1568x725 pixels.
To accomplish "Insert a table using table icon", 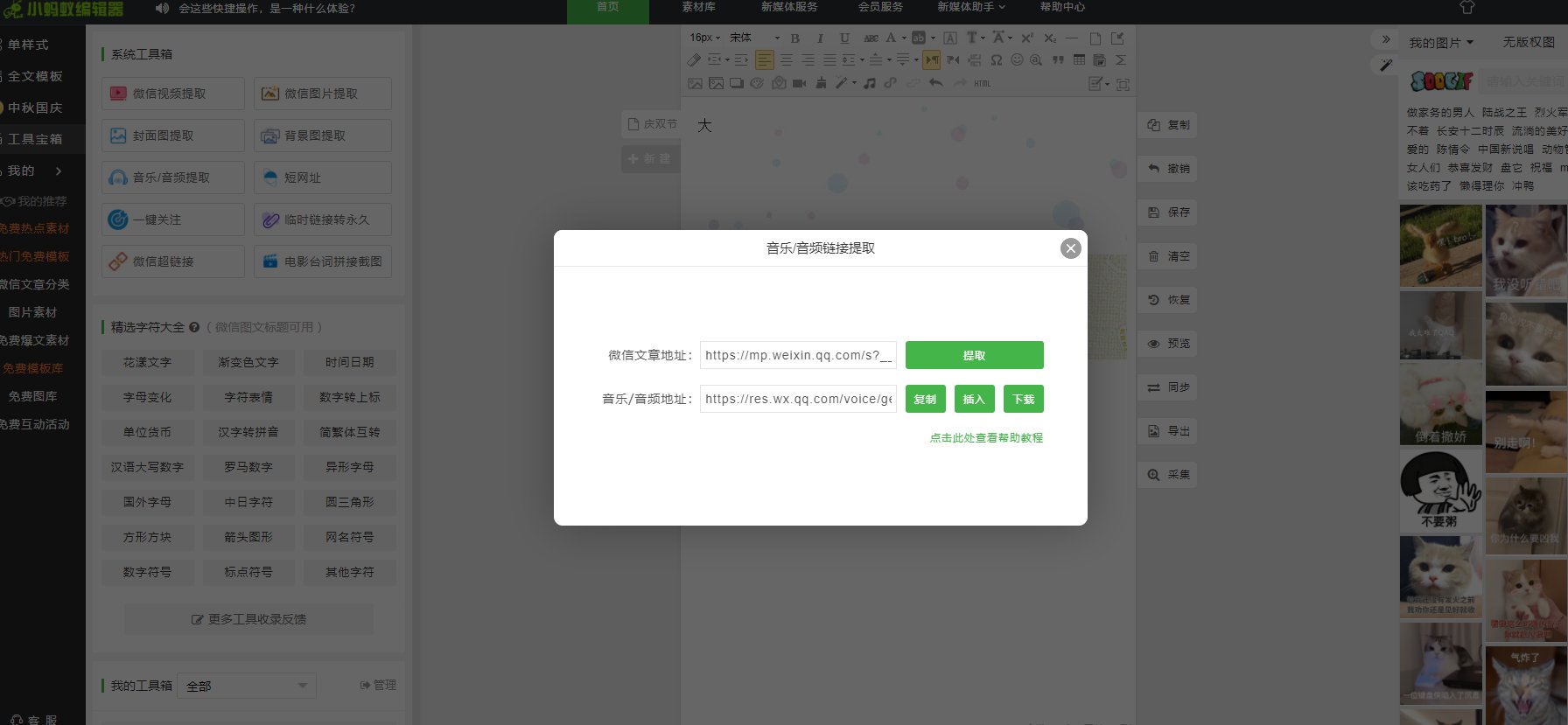I will [x=1079, y=59].
